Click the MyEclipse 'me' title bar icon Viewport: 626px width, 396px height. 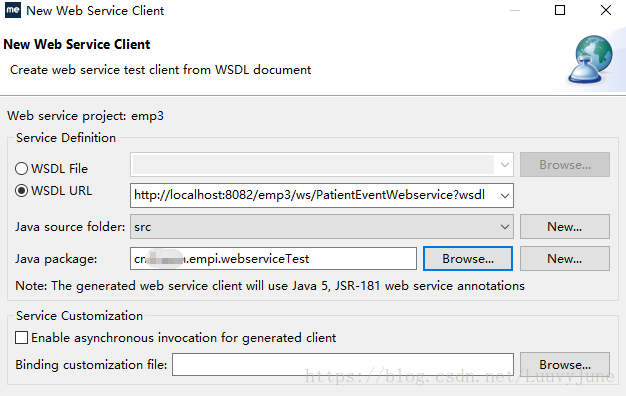coord(13,10)
